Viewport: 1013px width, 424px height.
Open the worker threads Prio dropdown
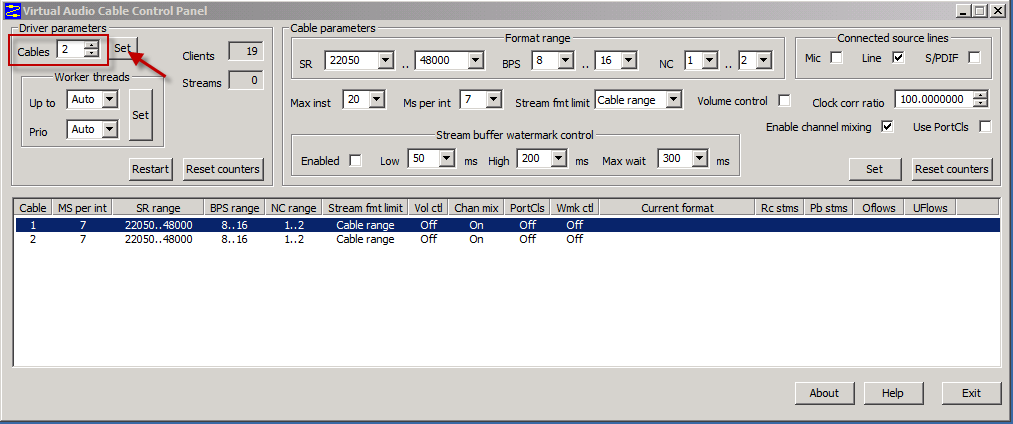click(111, 129)
